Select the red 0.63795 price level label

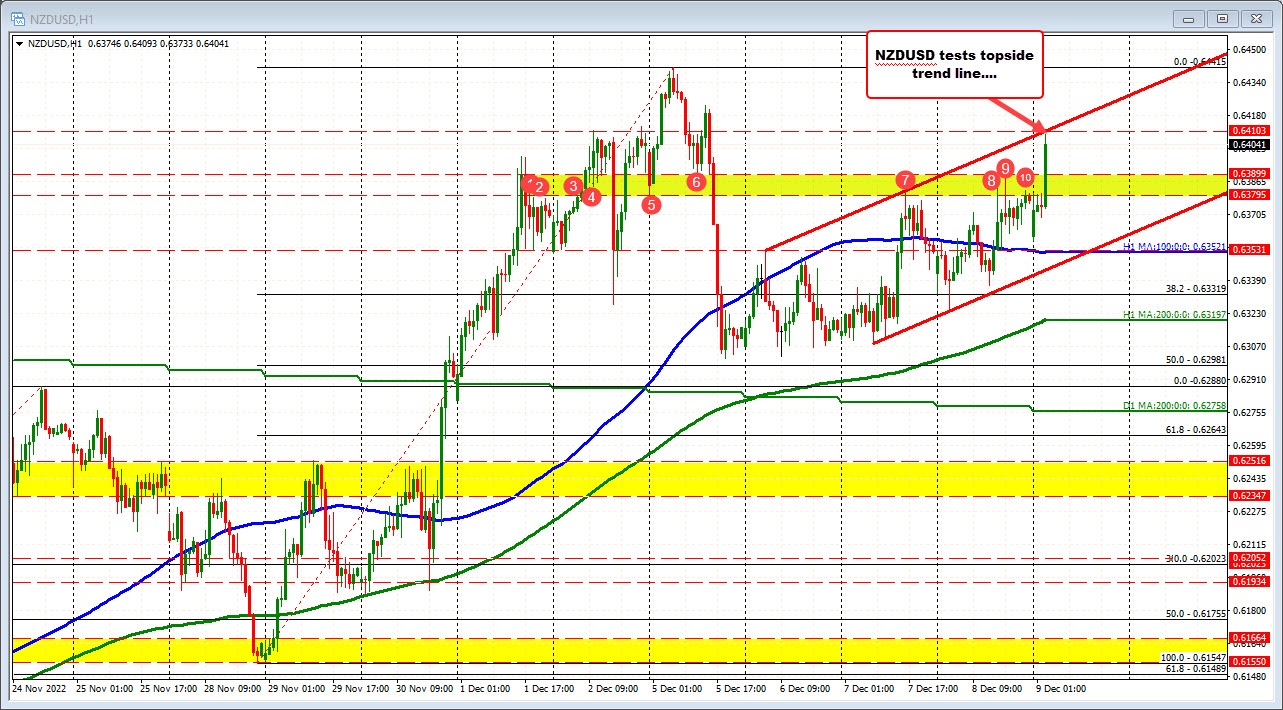(x=1249, y=195)
